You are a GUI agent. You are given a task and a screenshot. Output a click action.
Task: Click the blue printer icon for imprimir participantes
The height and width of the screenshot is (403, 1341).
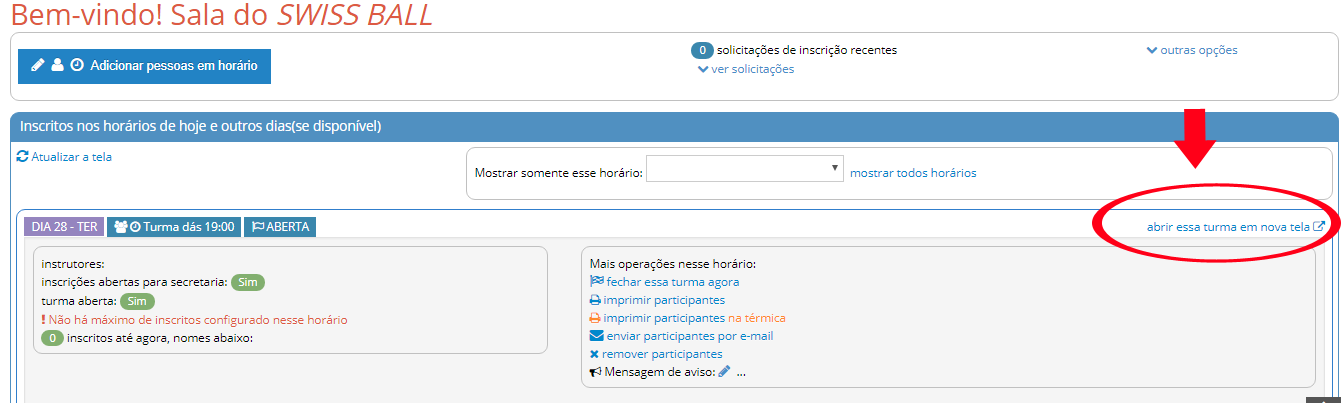pos(595,300)
